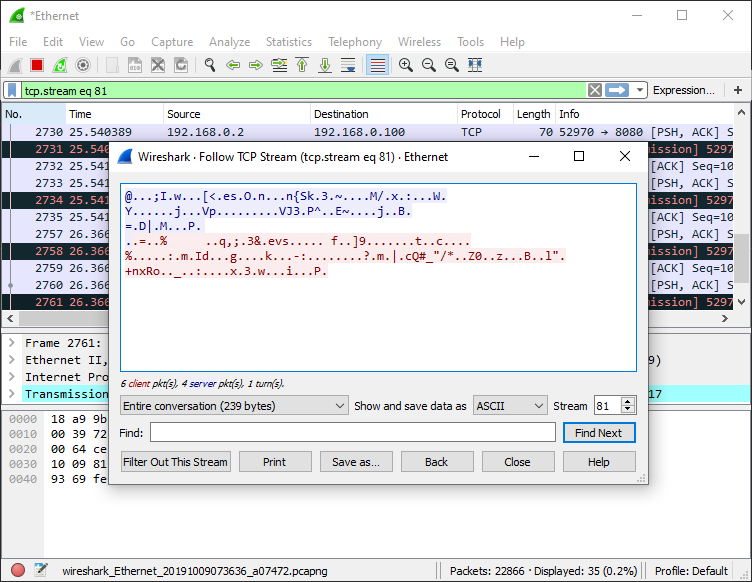Apply display filter with blue arrow
Viewport: 752px width, 582px height.
click(x=617, y=90)
